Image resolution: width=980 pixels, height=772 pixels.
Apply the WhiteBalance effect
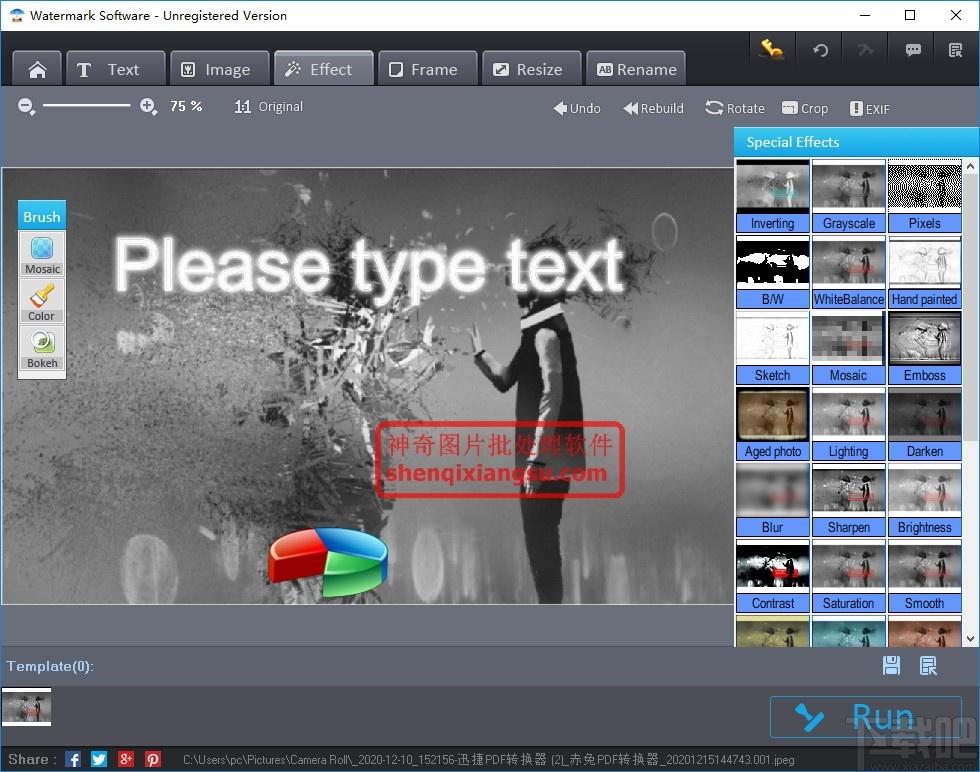tap(849, 272)
